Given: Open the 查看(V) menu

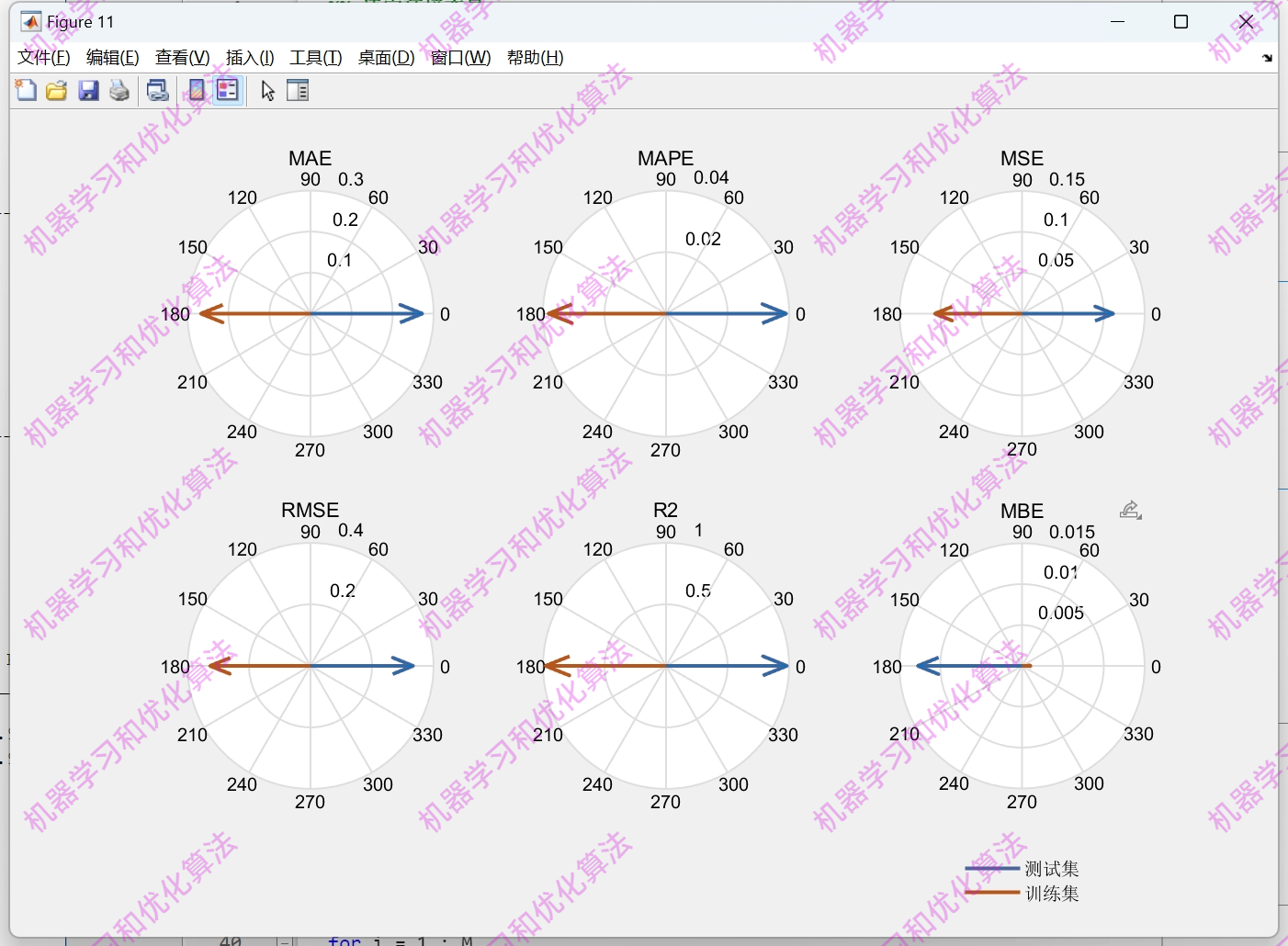Looking at the screenshot, I should tap(183, 57).
